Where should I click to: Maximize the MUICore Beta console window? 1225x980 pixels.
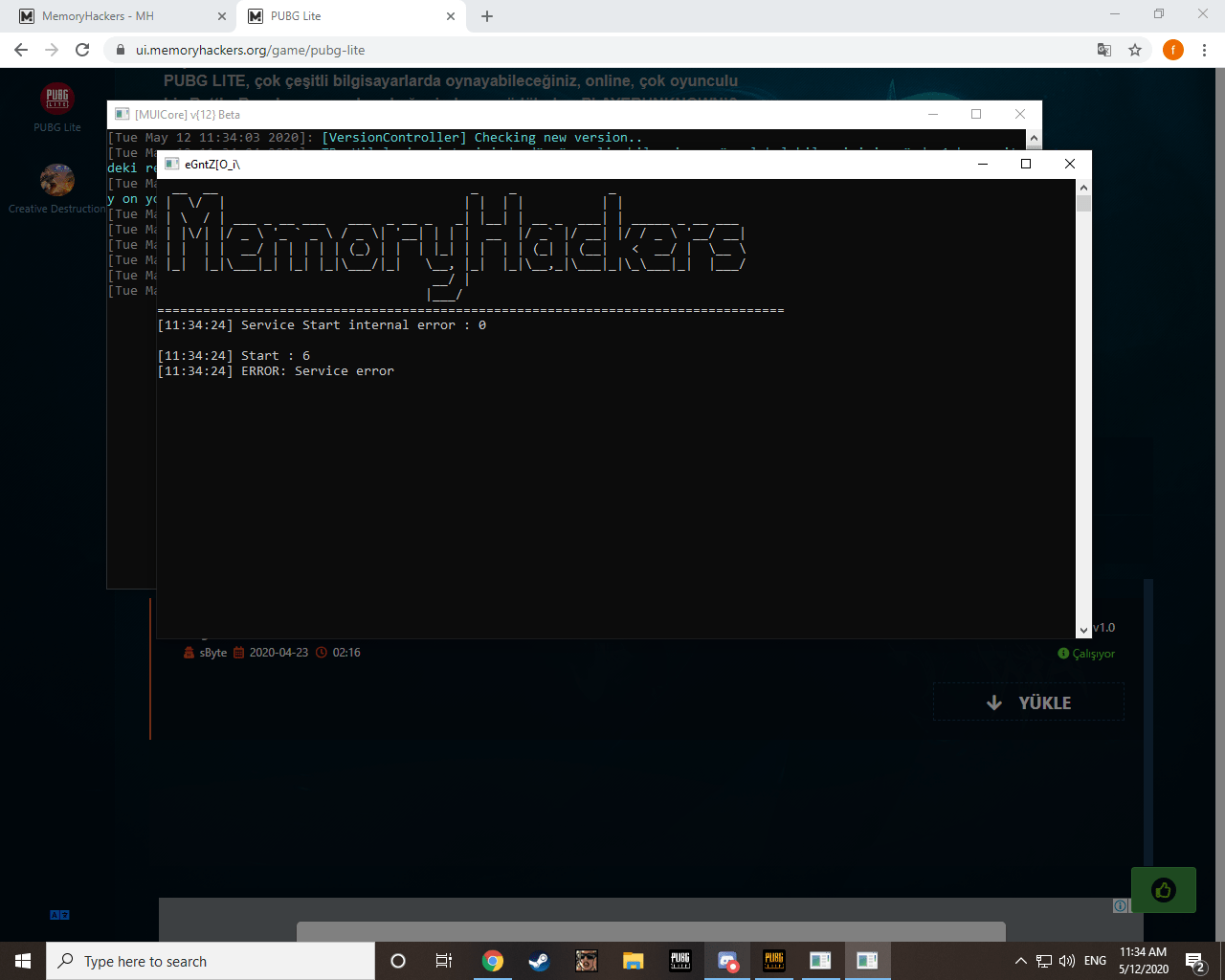tap(976, 114)
